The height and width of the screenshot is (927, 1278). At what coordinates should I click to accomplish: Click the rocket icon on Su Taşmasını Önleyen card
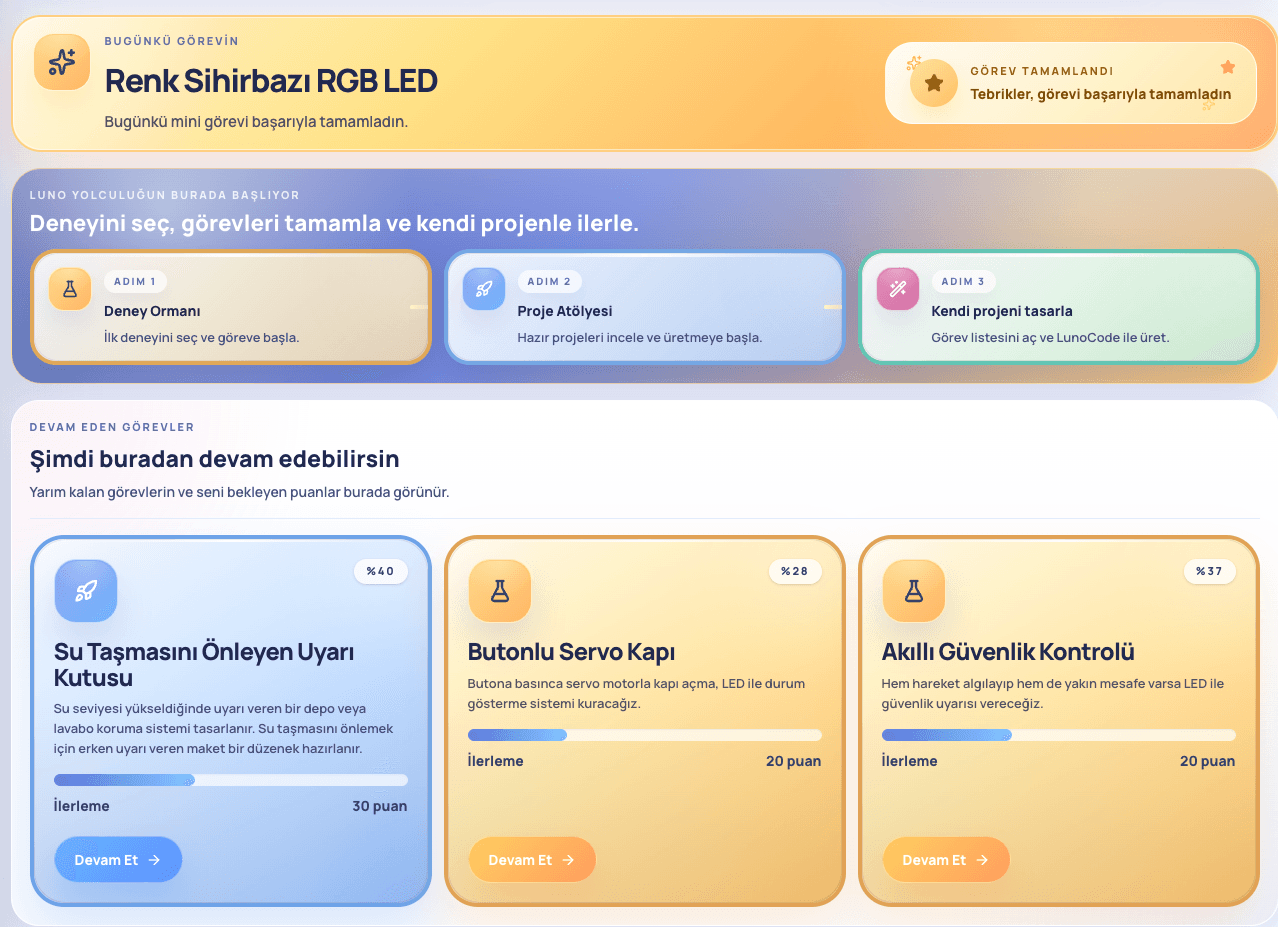86,590
